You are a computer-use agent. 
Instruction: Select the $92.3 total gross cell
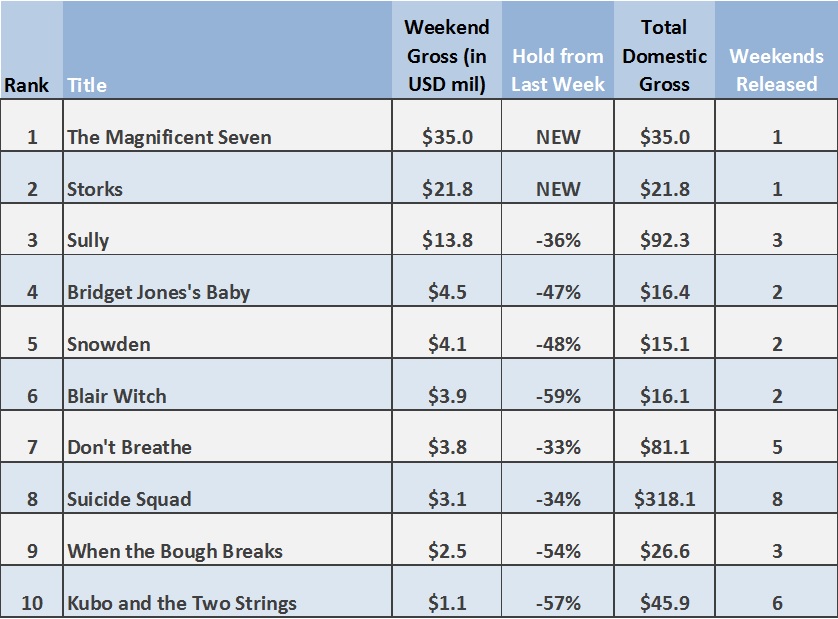tap(664, 241)
